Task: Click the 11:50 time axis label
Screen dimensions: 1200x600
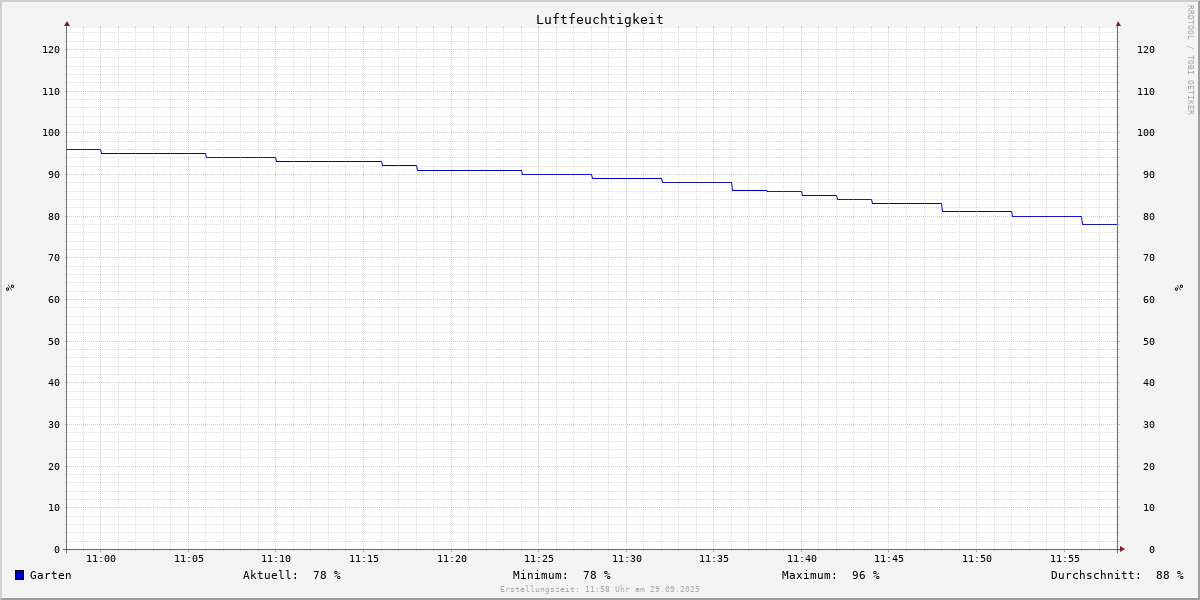Action: pos(977,559)
